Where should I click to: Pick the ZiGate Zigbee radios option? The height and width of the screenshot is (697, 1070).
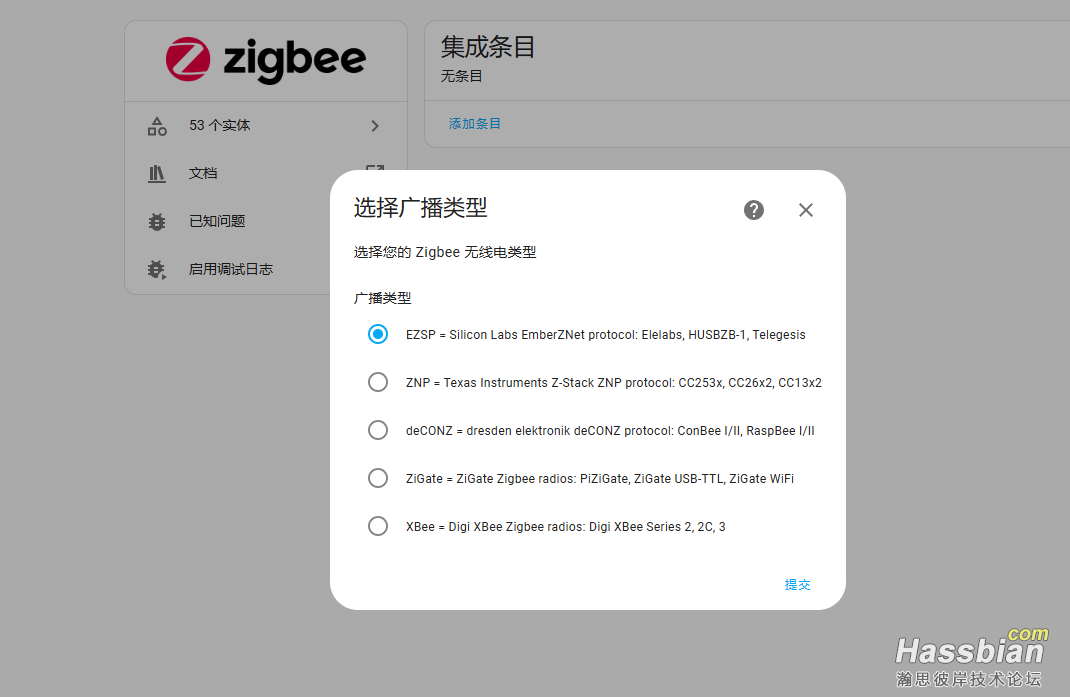[x=377, y=478]
